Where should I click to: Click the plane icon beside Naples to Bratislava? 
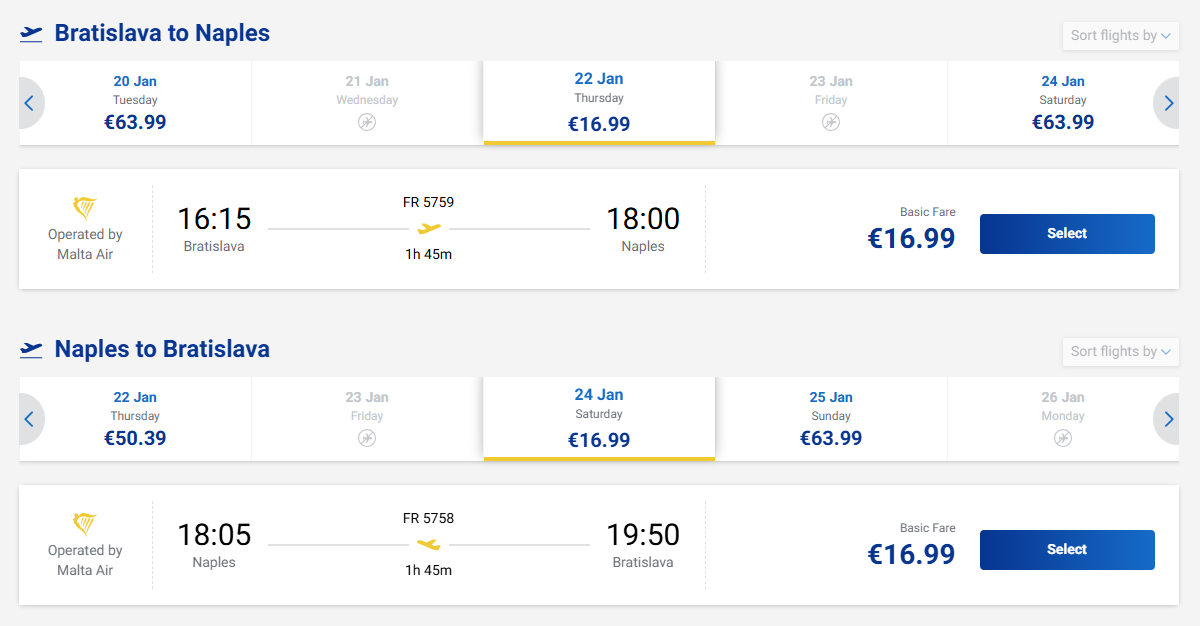click(x=31, y=350)
